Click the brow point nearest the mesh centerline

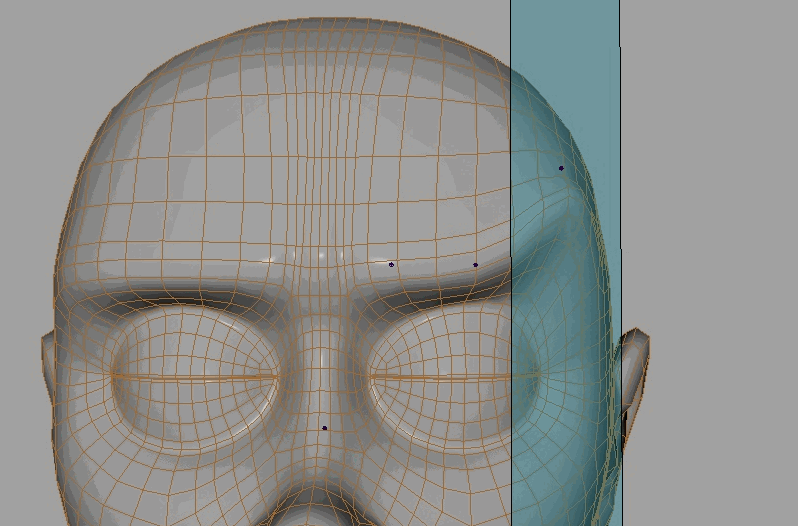[x=391, y=265]
